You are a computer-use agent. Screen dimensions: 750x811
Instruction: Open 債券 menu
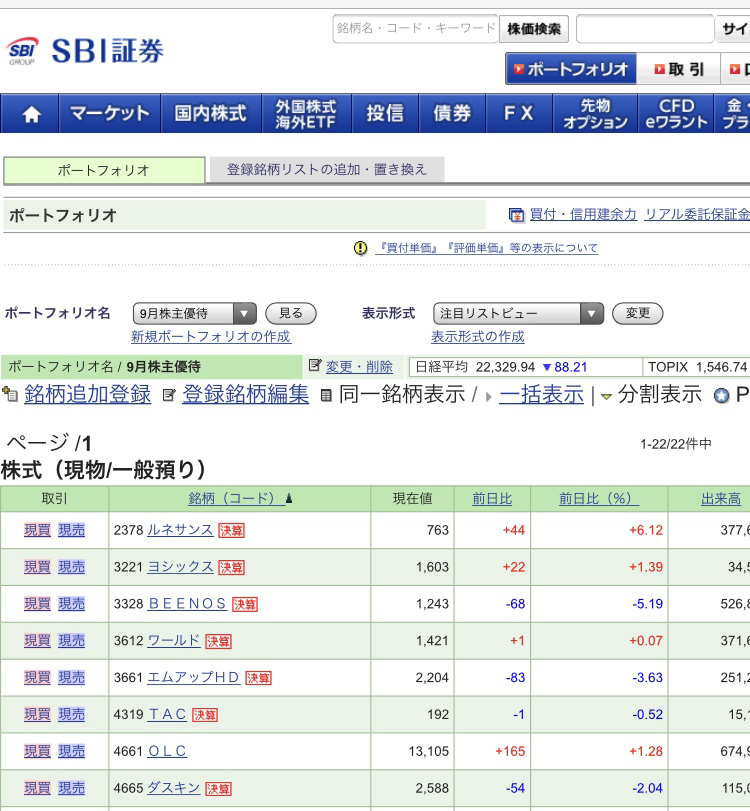(x=452, y=113)
